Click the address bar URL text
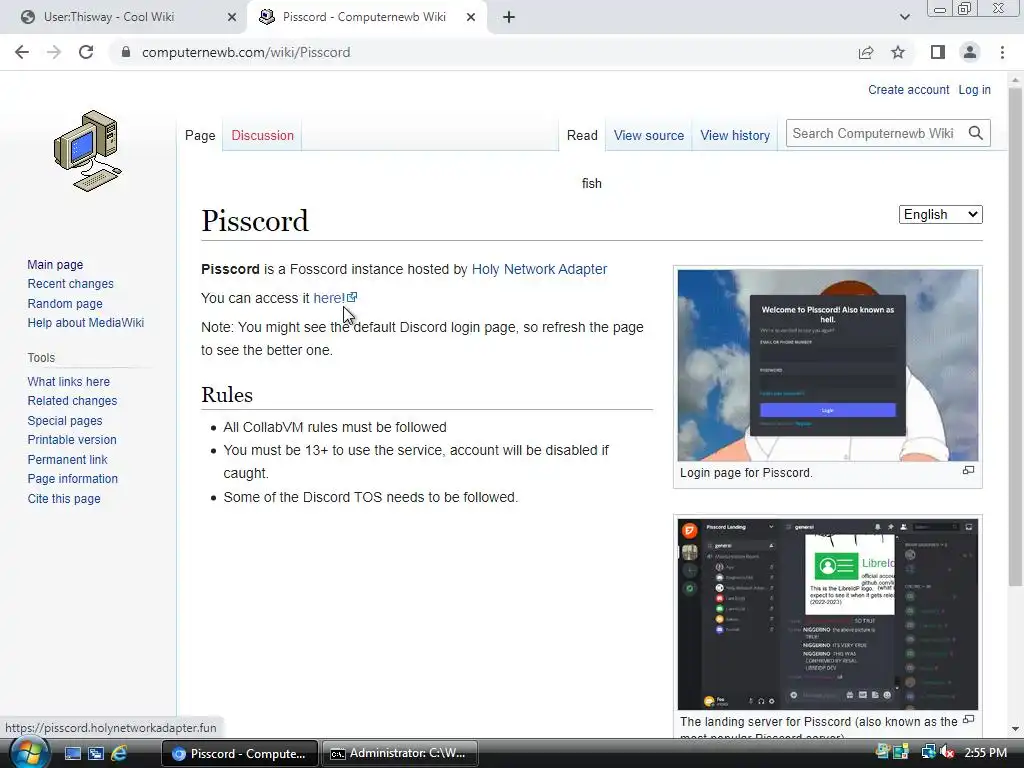The height and width of the screenshot is (768, 1024). click(246, 52)
